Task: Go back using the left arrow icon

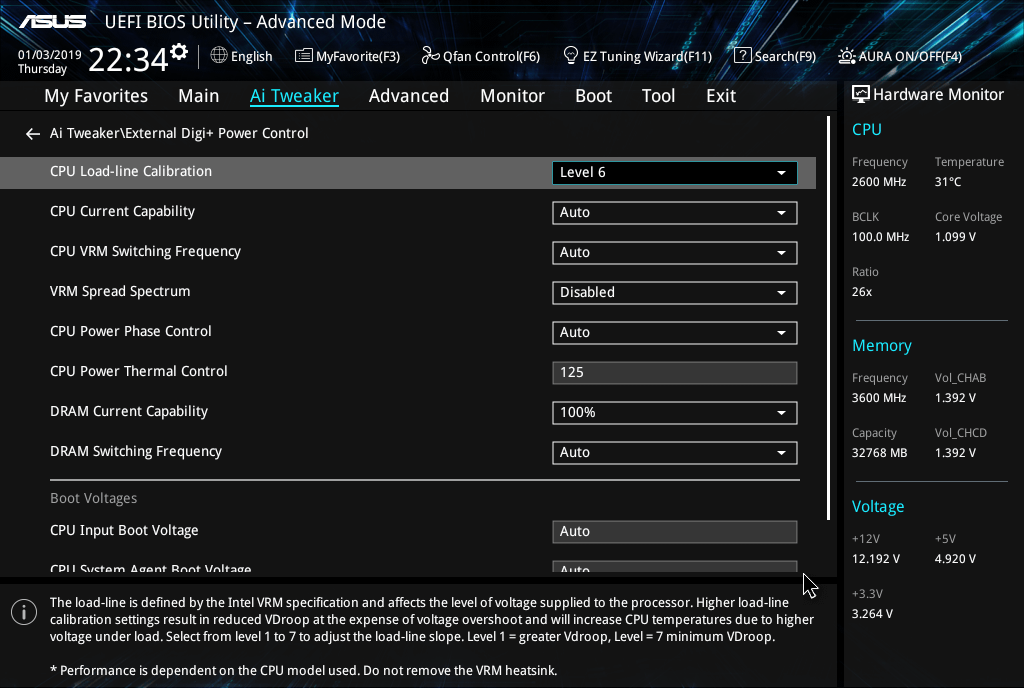Action: 33,134
